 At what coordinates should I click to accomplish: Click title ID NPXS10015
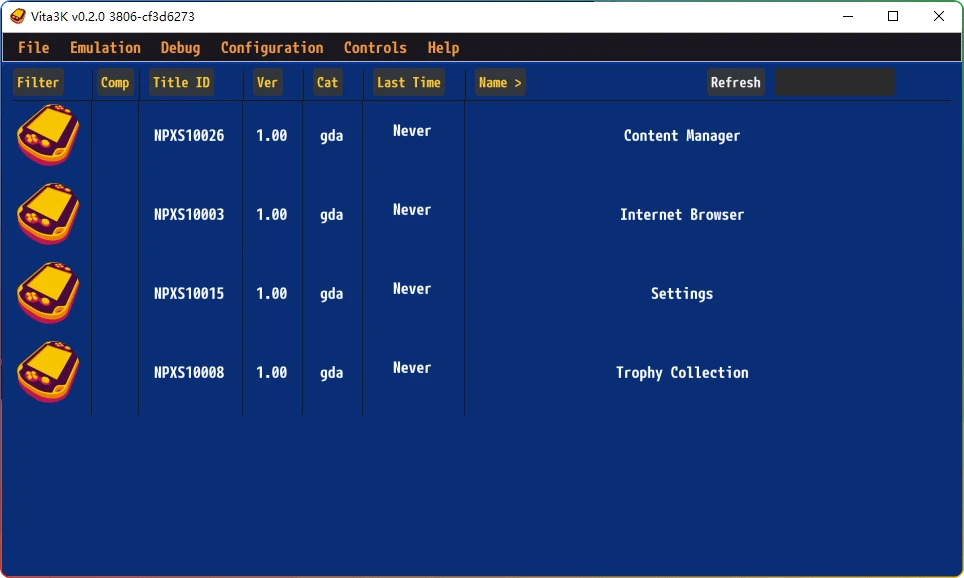tap(189, 293)
